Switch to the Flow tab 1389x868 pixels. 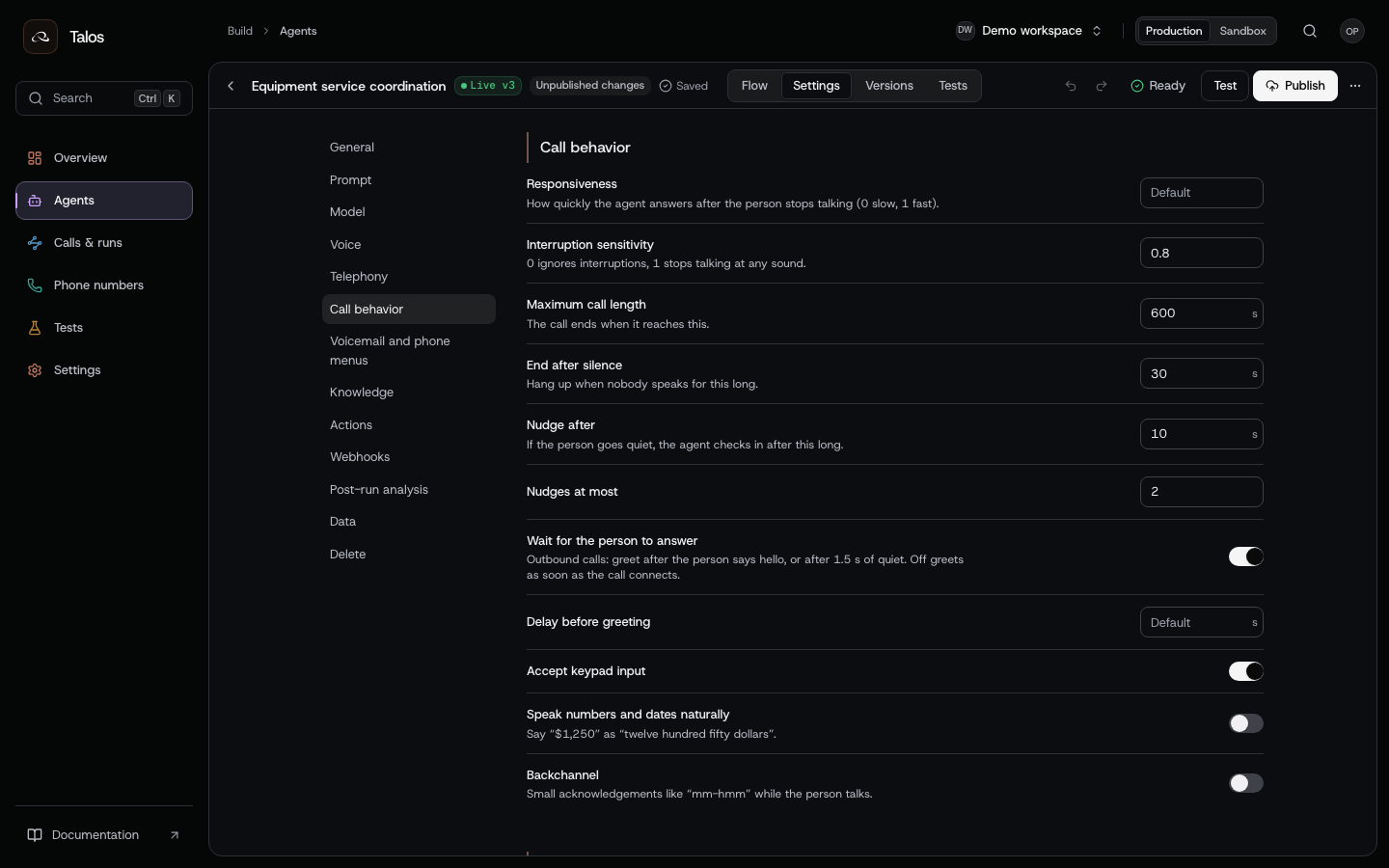(754, 86)
